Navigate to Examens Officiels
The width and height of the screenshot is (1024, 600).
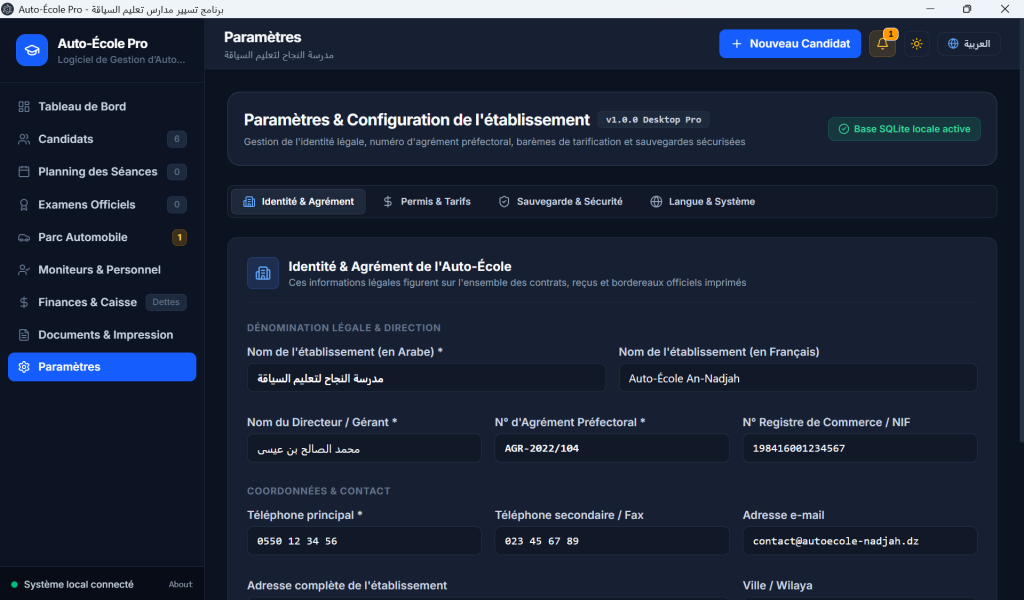[102, 204]
